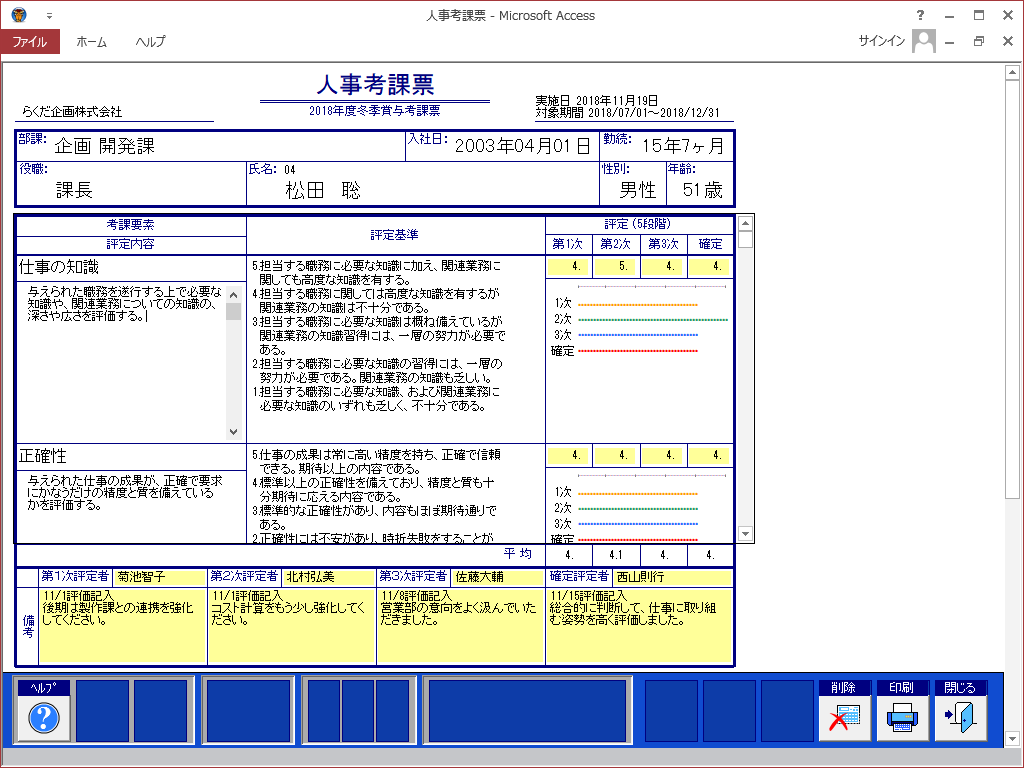The width and height of the screenshot is (1024, 768).
Task: Click the main window scroll down arrow
Action: [1012, 739]
